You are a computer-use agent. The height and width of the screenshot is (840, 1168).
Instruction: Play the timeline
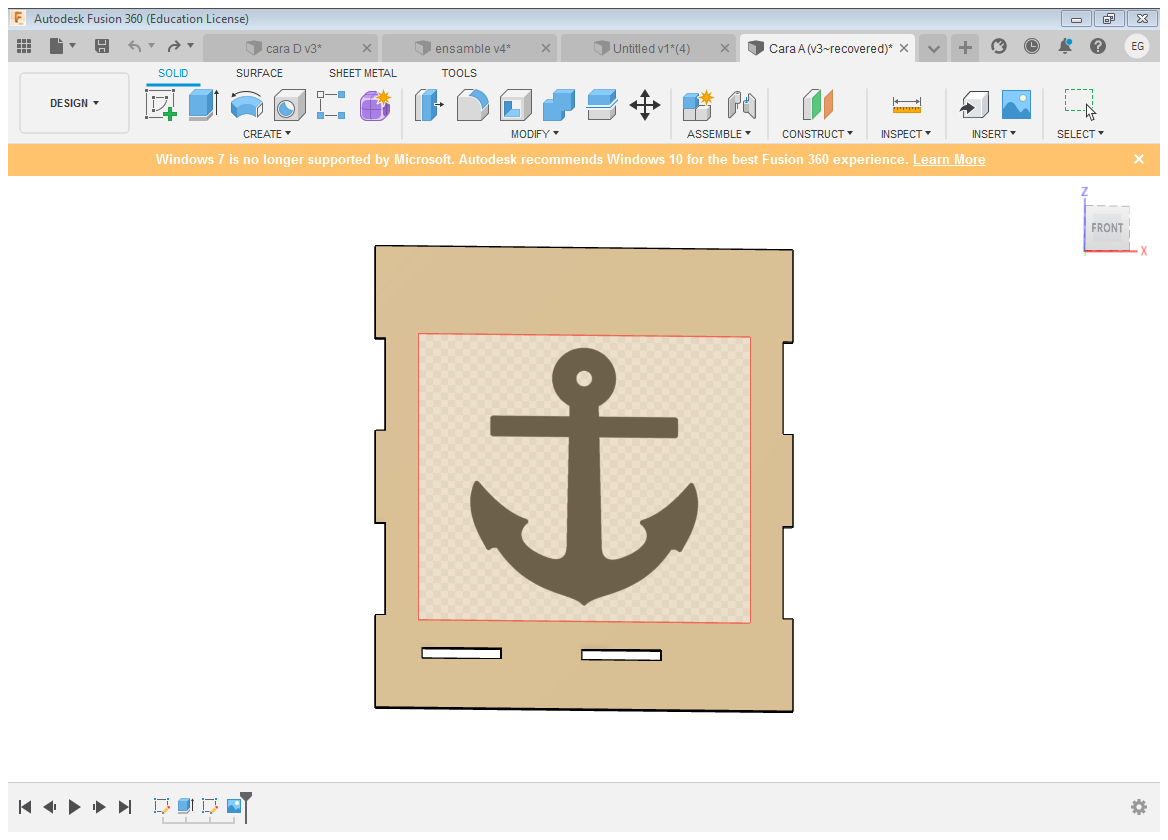(74, 807)
